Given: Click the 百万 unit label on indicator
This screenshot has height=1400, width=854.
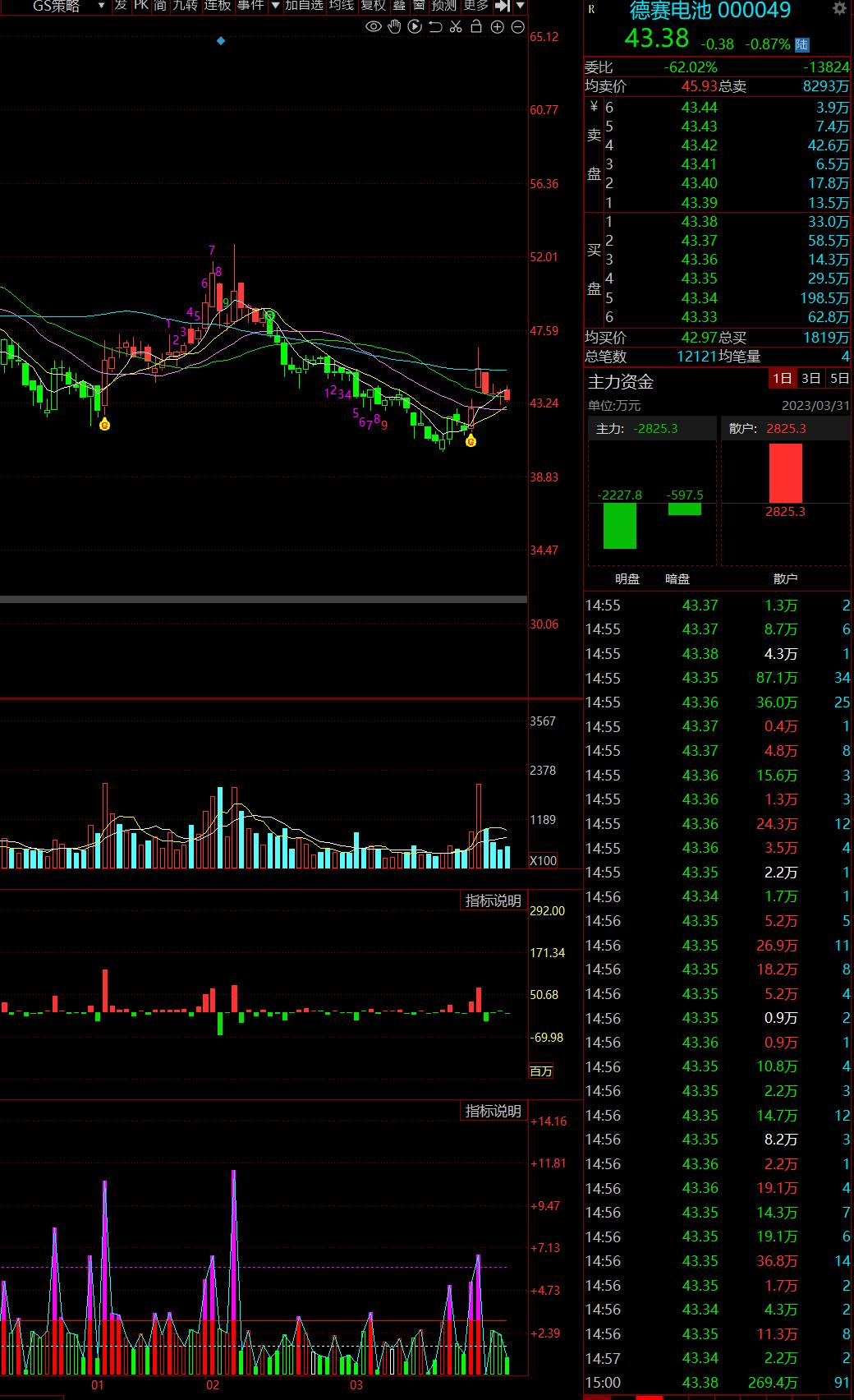Looking at the screenshot, I should 541,1071.
